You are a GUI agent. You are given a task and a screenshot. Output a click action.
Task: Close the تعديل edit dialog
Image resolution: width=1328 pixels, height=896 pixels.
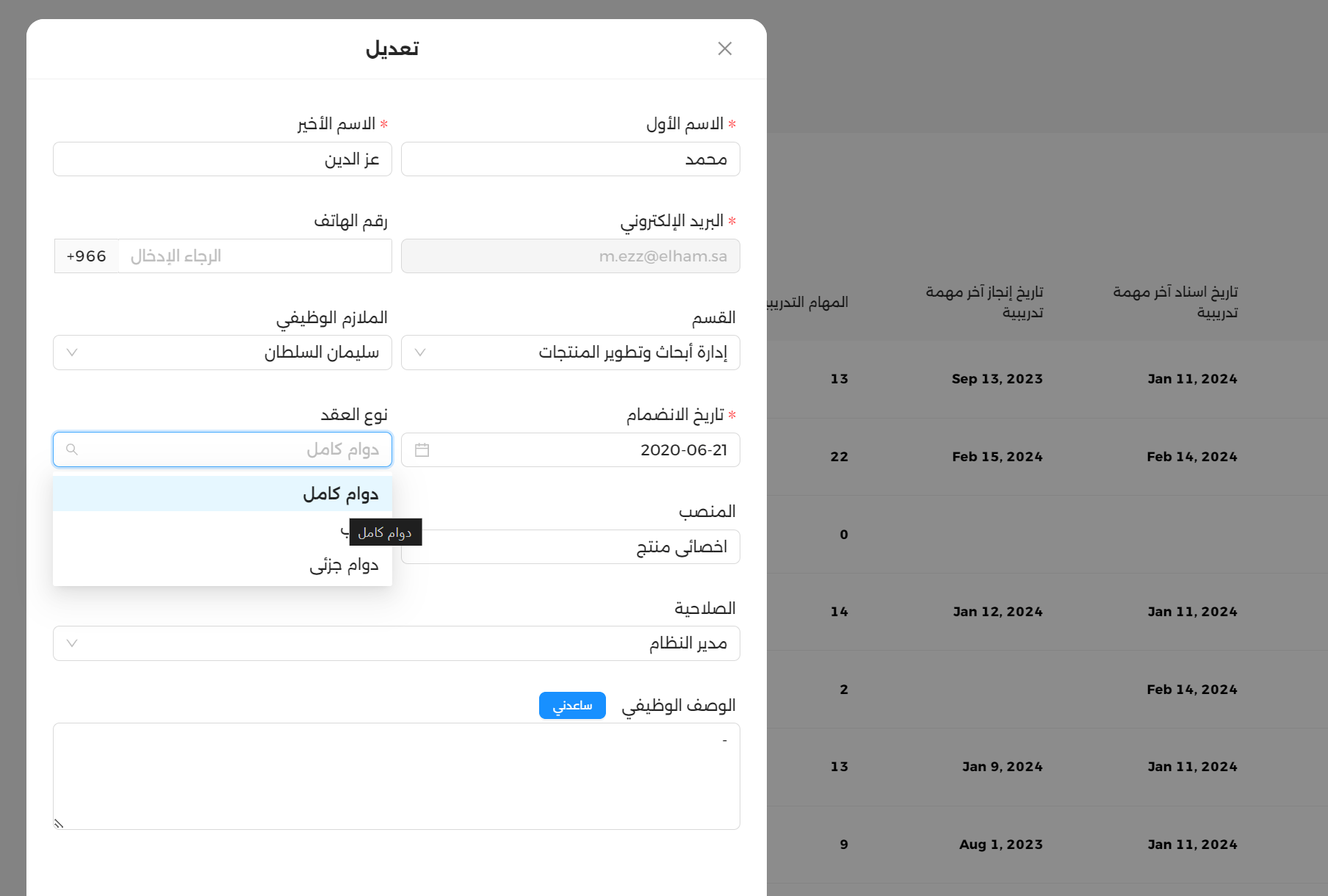click(x=724, y=48)
